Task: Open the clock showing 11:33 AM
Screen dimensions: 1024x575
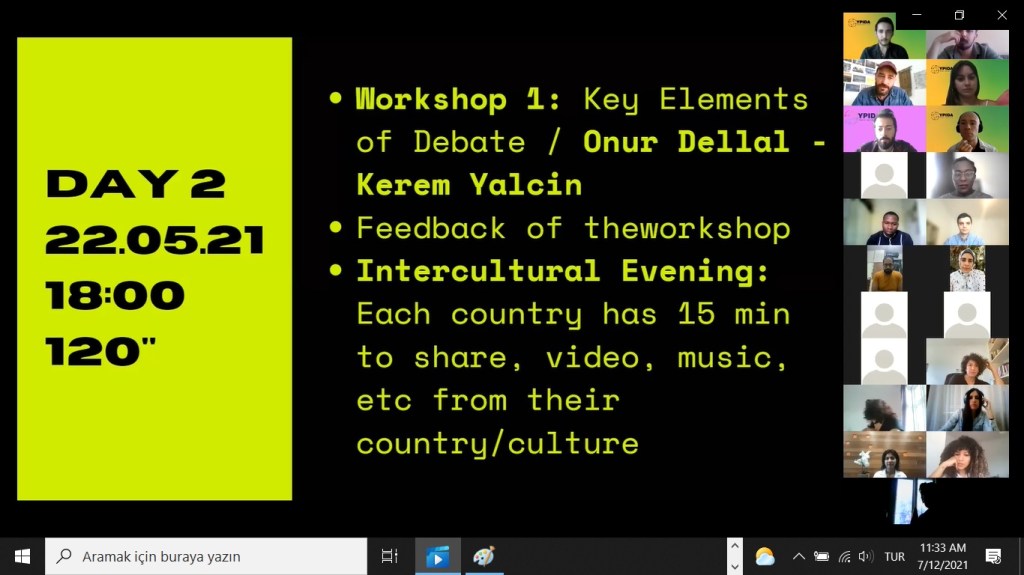Action: pyautogui.click(x=941, y=556)
